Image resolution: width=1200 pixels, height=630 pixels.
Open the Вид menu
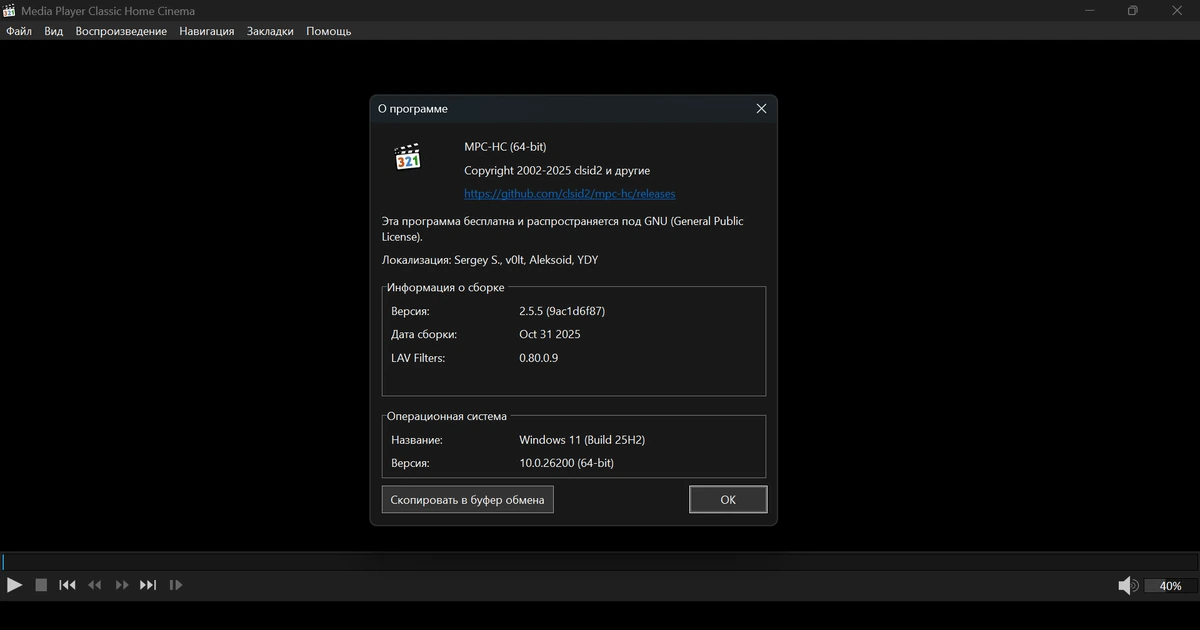pos(54,31)
